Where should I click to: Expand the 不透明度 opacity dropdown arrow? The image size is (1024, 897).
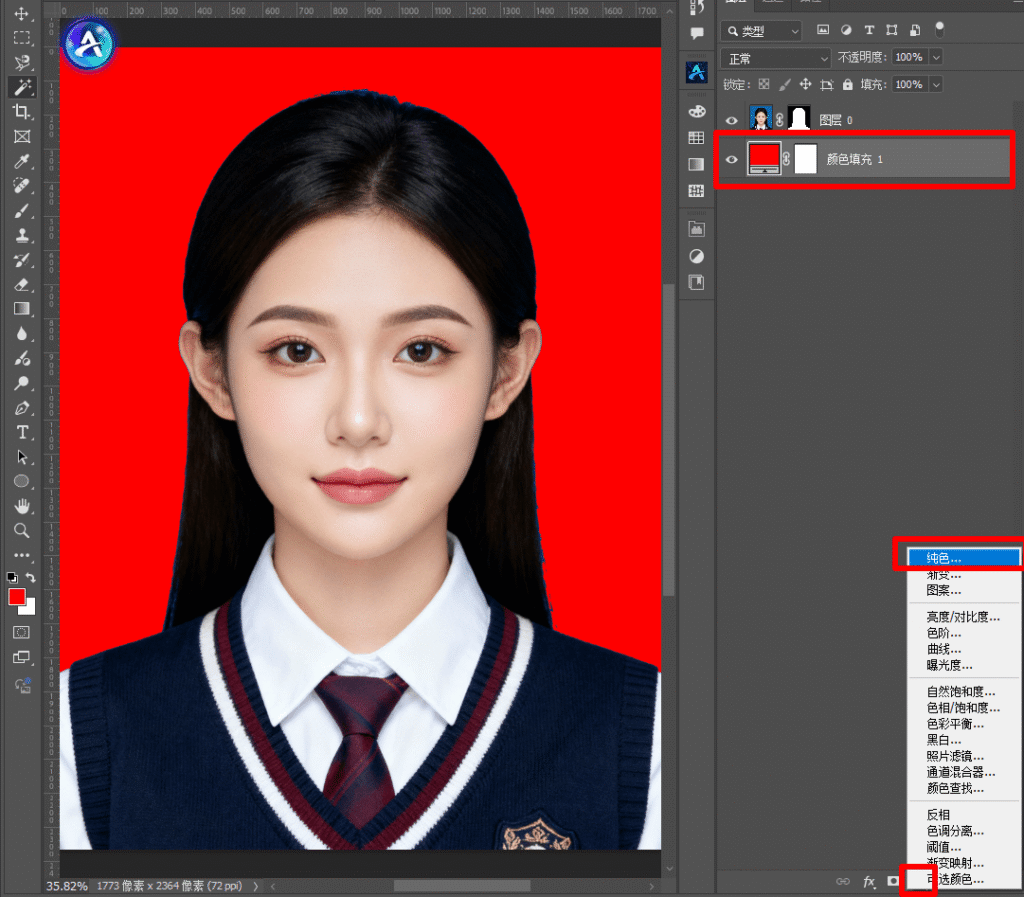tap(936, 58)
